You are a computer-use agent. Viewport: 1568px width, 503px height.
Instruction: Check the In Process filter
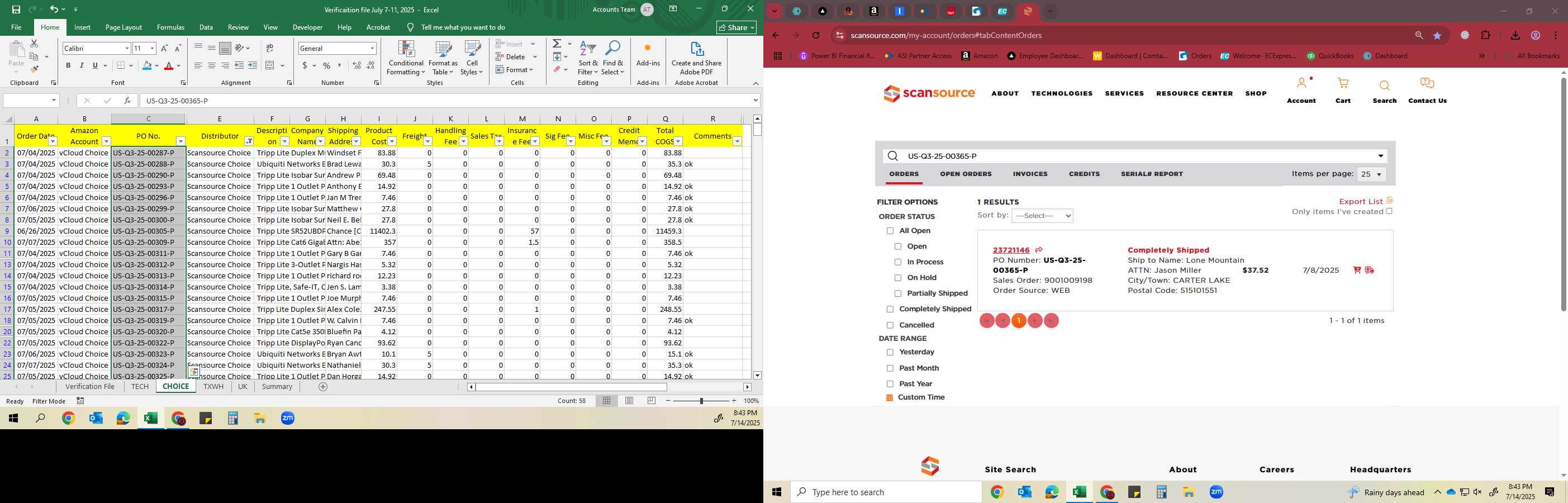897,263
